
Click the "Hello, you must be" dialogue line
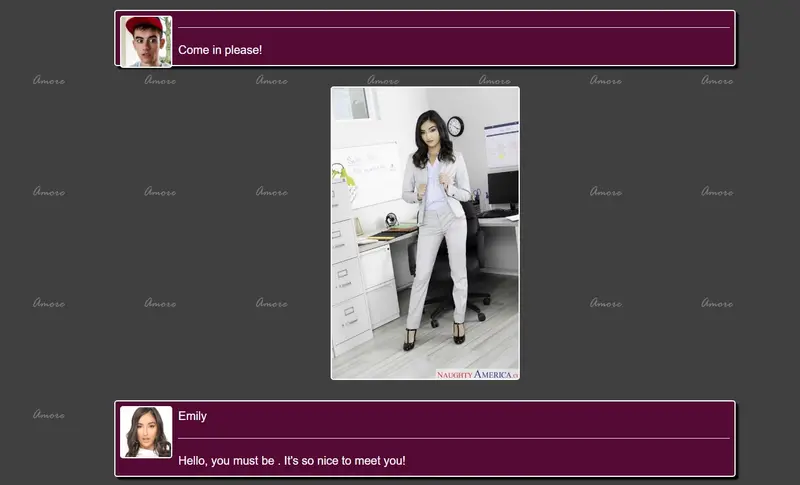[292, 461]
